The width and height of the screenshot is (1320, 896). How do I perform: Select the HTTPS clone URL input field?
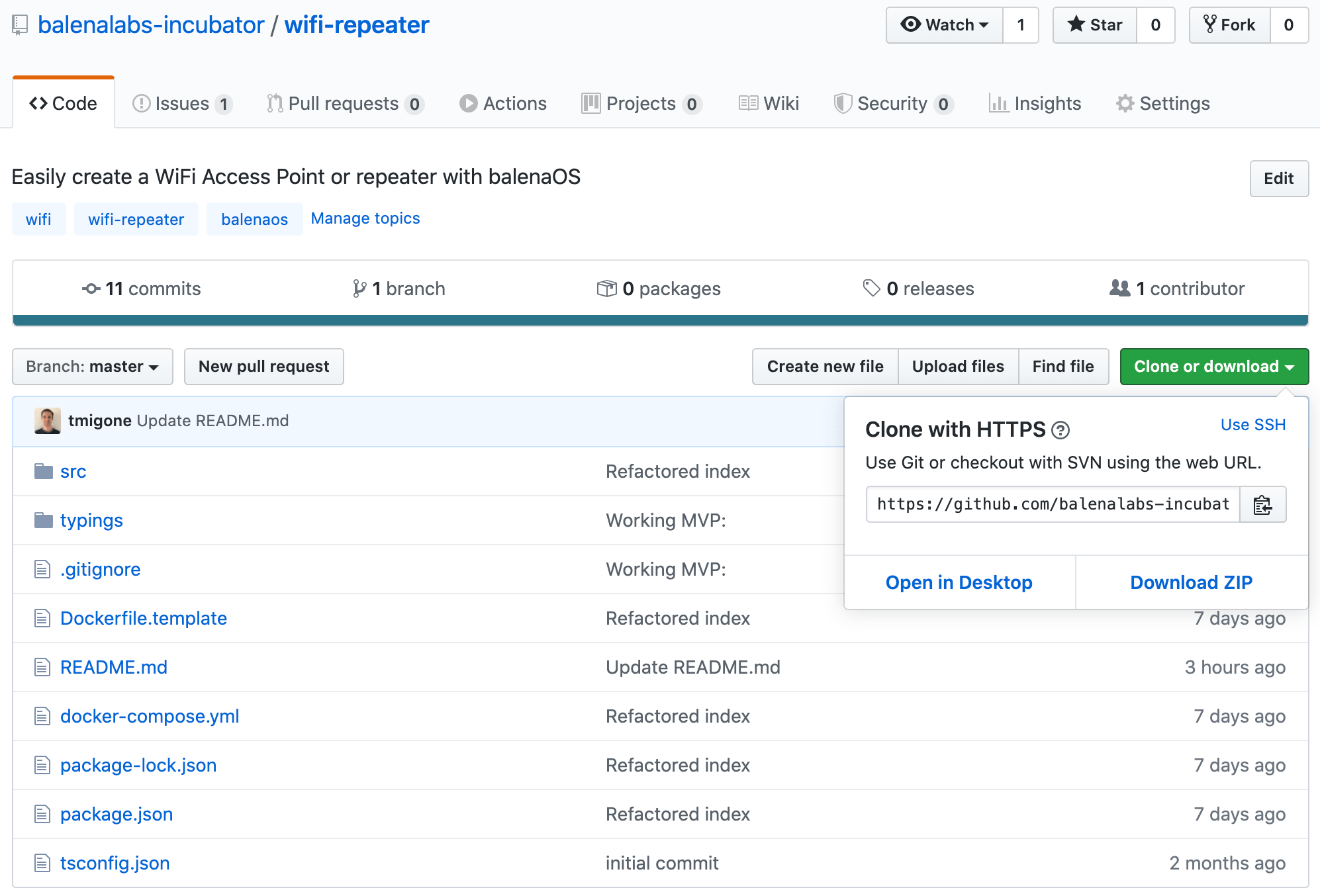tap(1053, 504)
